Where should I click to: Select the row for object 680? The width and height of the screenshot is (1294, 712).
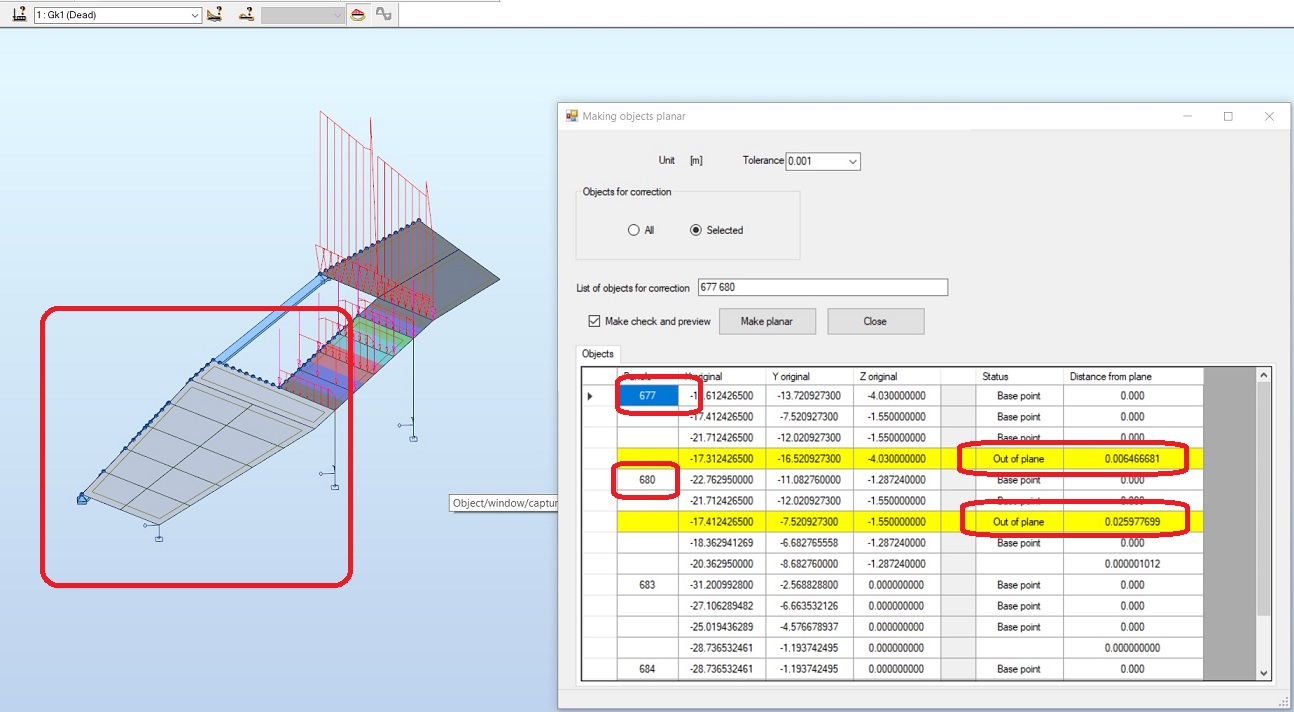click(647, 480)
